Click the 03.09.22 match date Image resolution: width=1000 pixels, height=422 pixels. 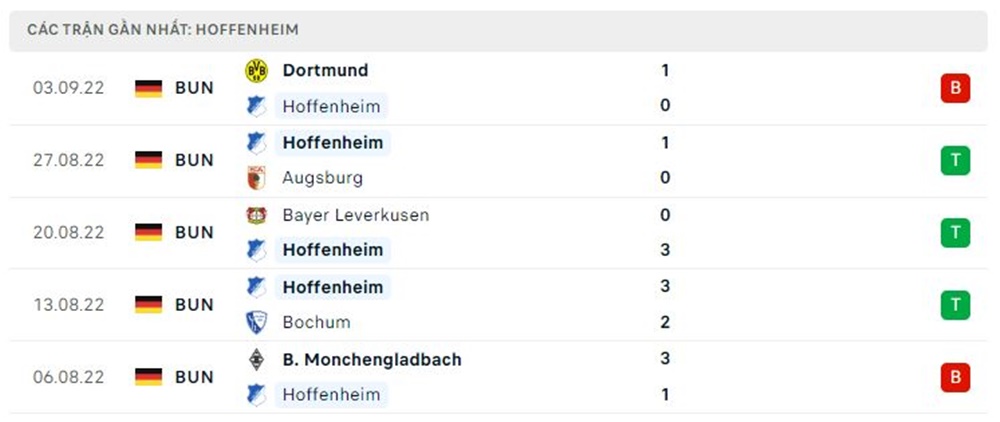tap(68, 88)
